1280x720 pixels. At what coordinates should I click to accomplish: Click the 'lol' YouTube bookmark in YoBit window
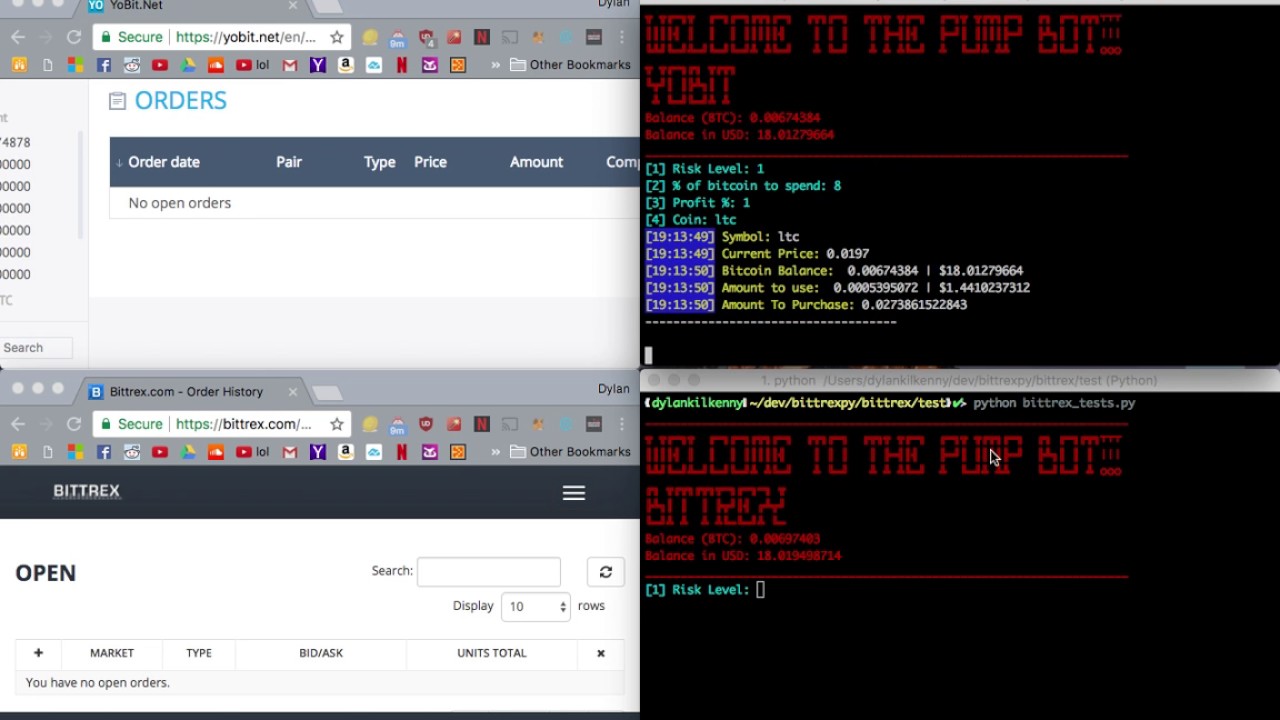pyautogui.click(x=253, y=65)
